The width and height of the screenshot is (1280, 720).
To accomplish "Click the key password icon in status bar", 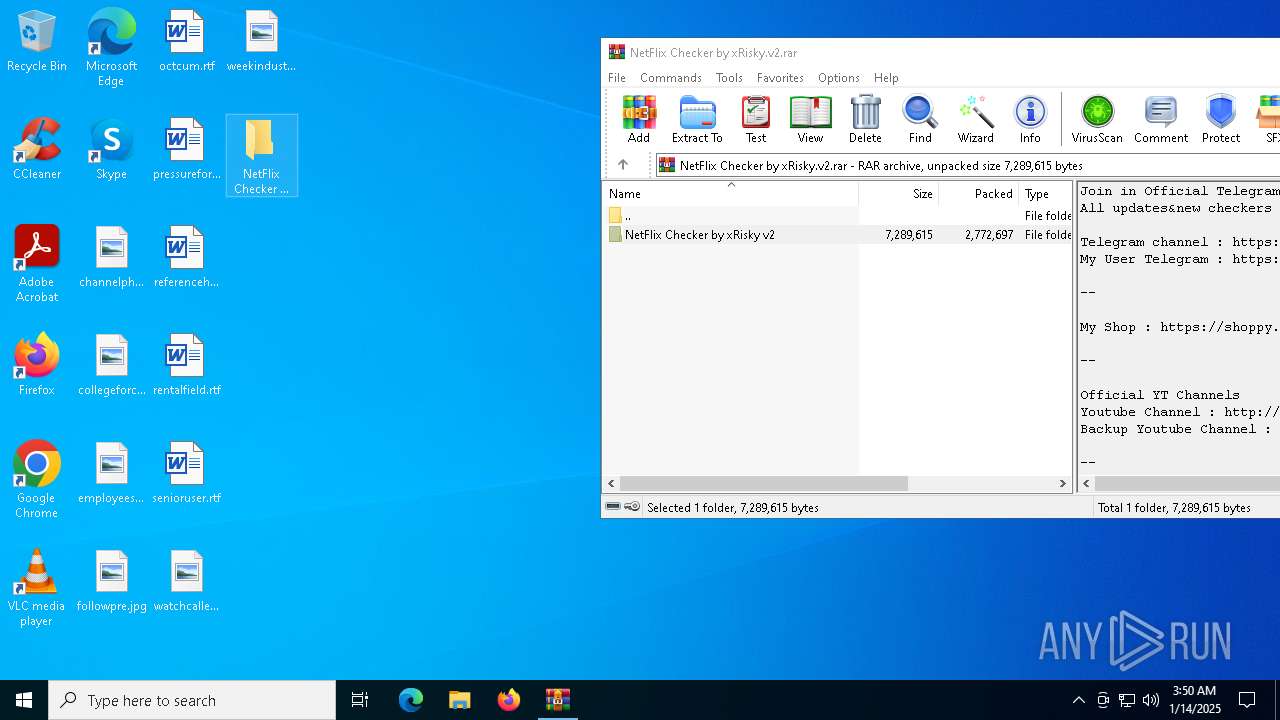I will click(x=632, y=507).
